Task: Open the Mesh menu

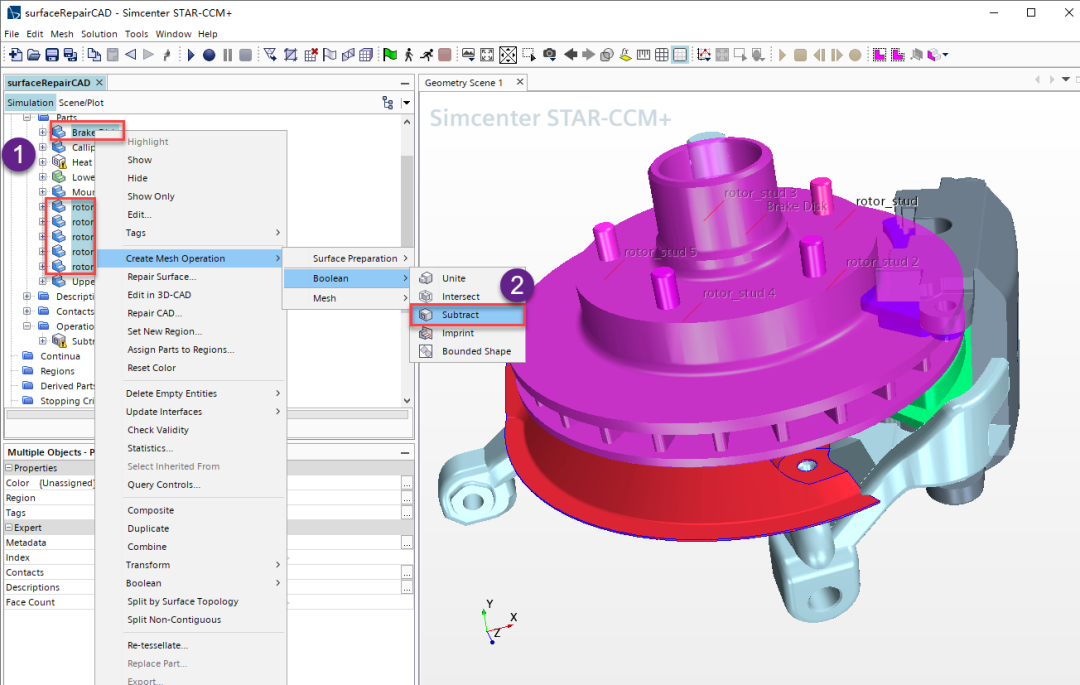Action: click(x=61, y=34)
